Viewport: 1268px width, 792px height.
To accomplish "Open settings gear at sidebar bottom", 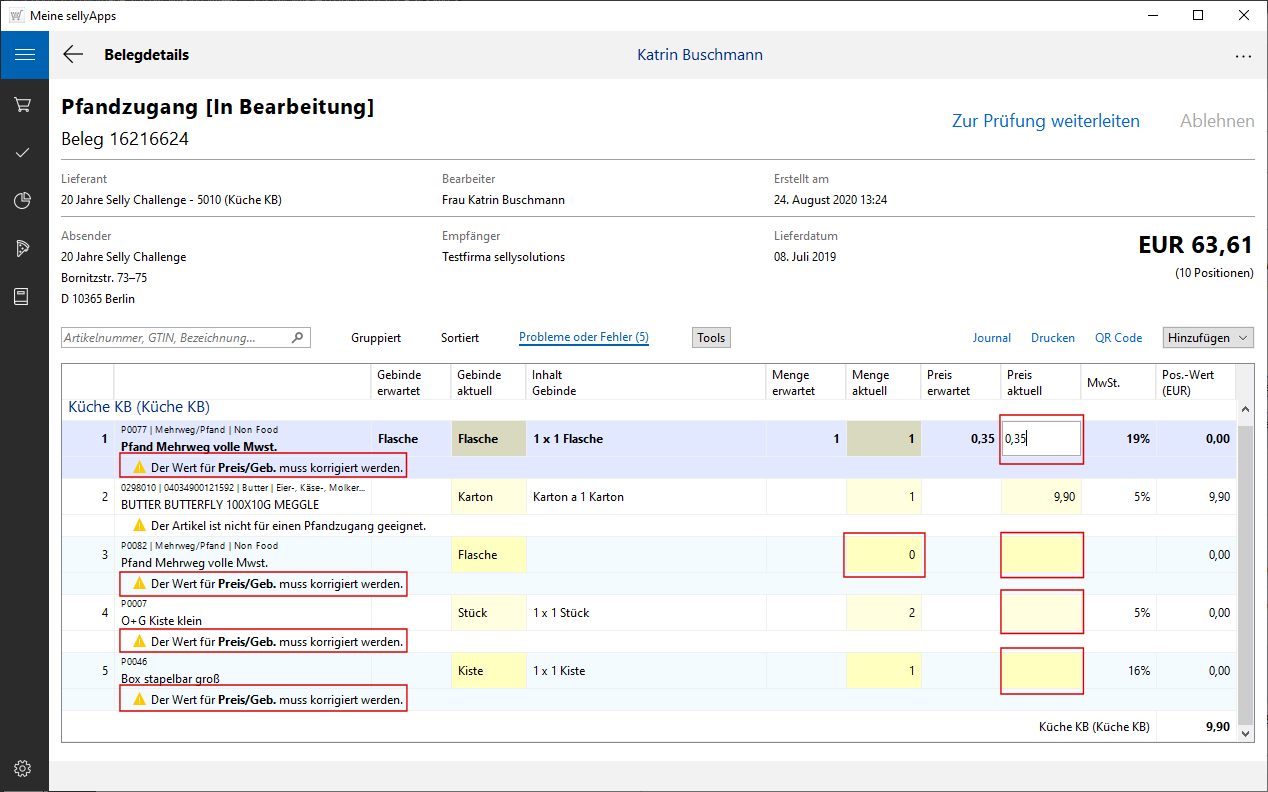I will pyautogui.click(x=24, y=768).
